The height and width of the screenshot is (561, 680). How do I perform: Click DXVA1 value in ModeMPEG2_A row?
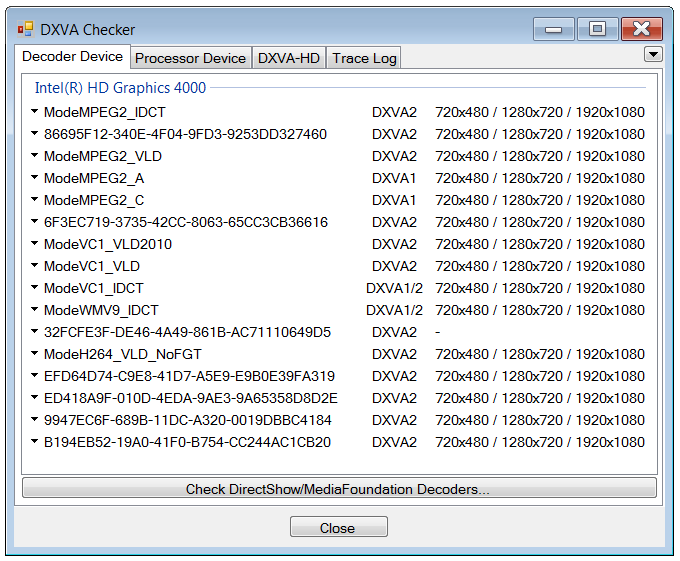coord(394,178)
